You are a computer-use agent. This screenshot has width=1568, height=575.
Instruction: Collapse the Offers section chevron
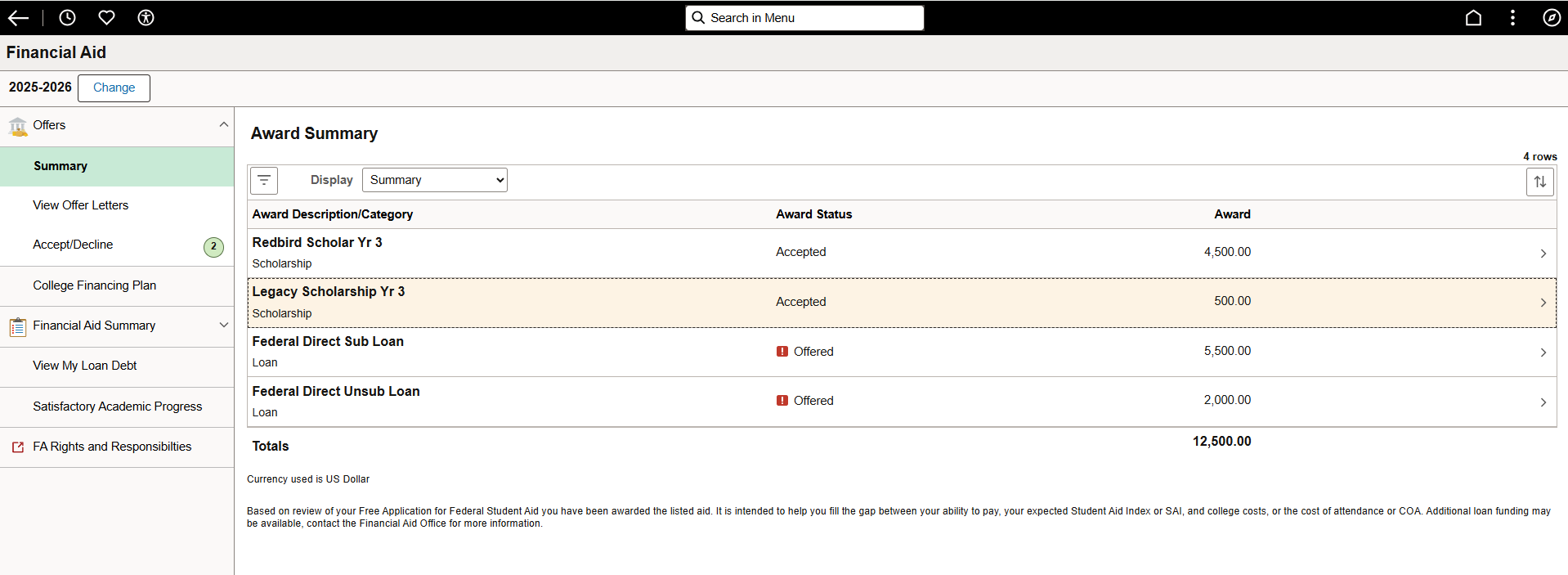point(224,124)
